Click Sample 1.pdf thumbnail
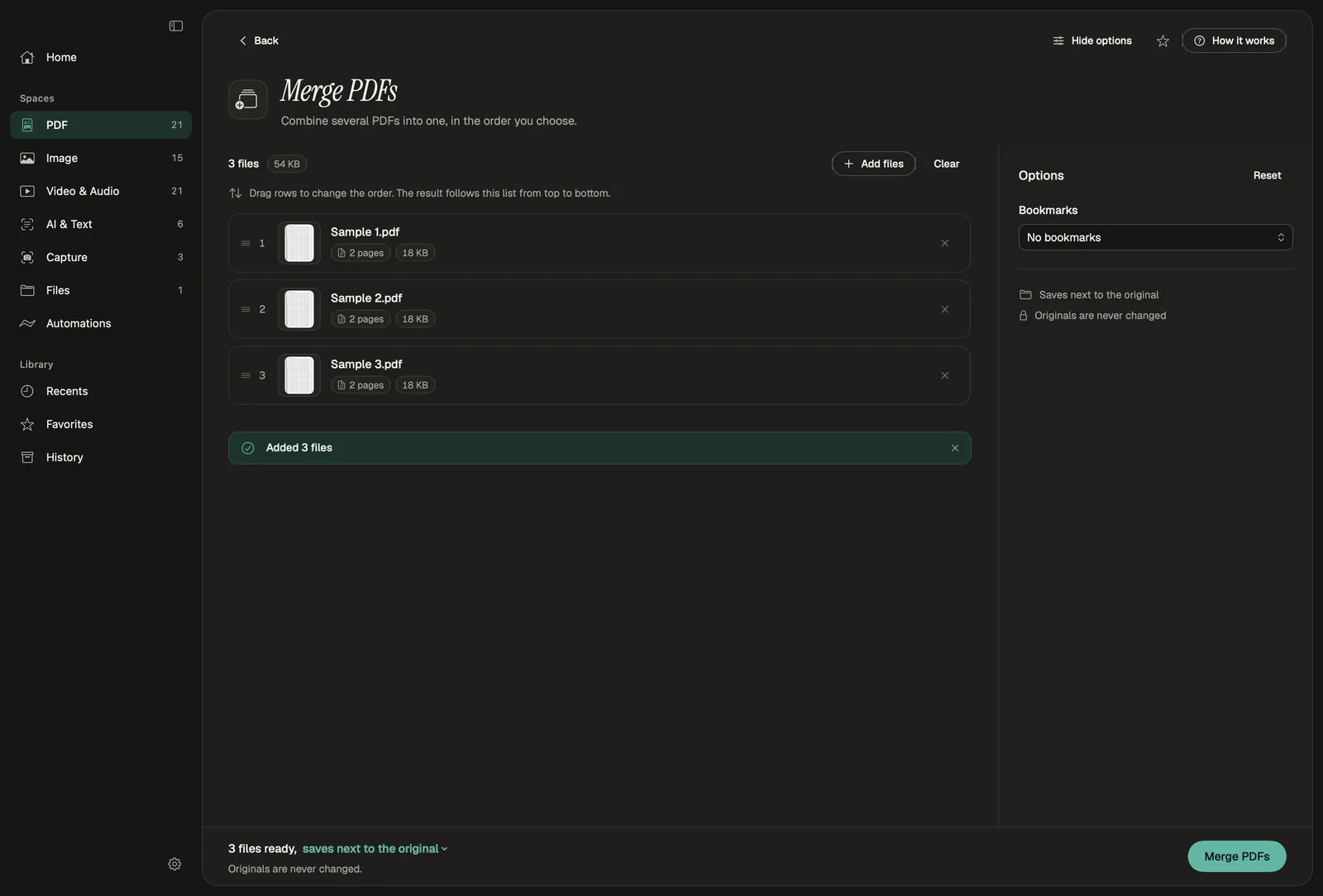The image size is (1323, 896). click(299, 243)
